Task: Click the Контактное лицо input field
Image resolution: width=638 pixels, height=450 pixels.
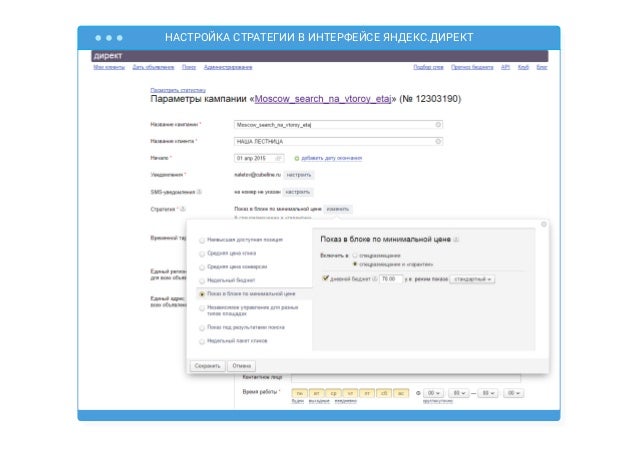Action: (x=406, y=378)
